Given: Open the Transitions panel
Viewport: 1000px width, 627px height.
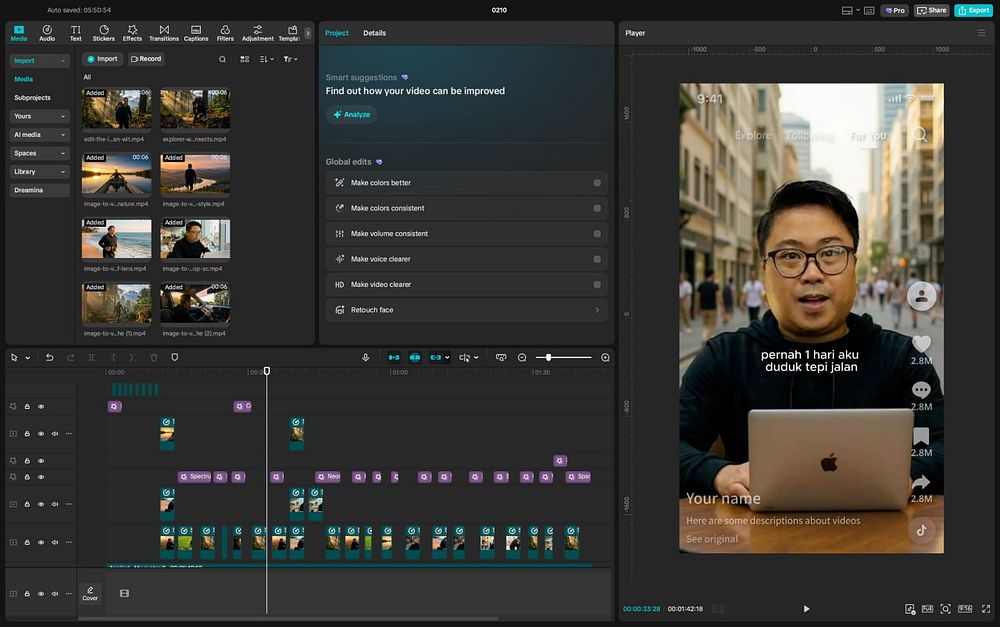Looking at the screenshot, I should pyautogui.click(x=164, y=33).
